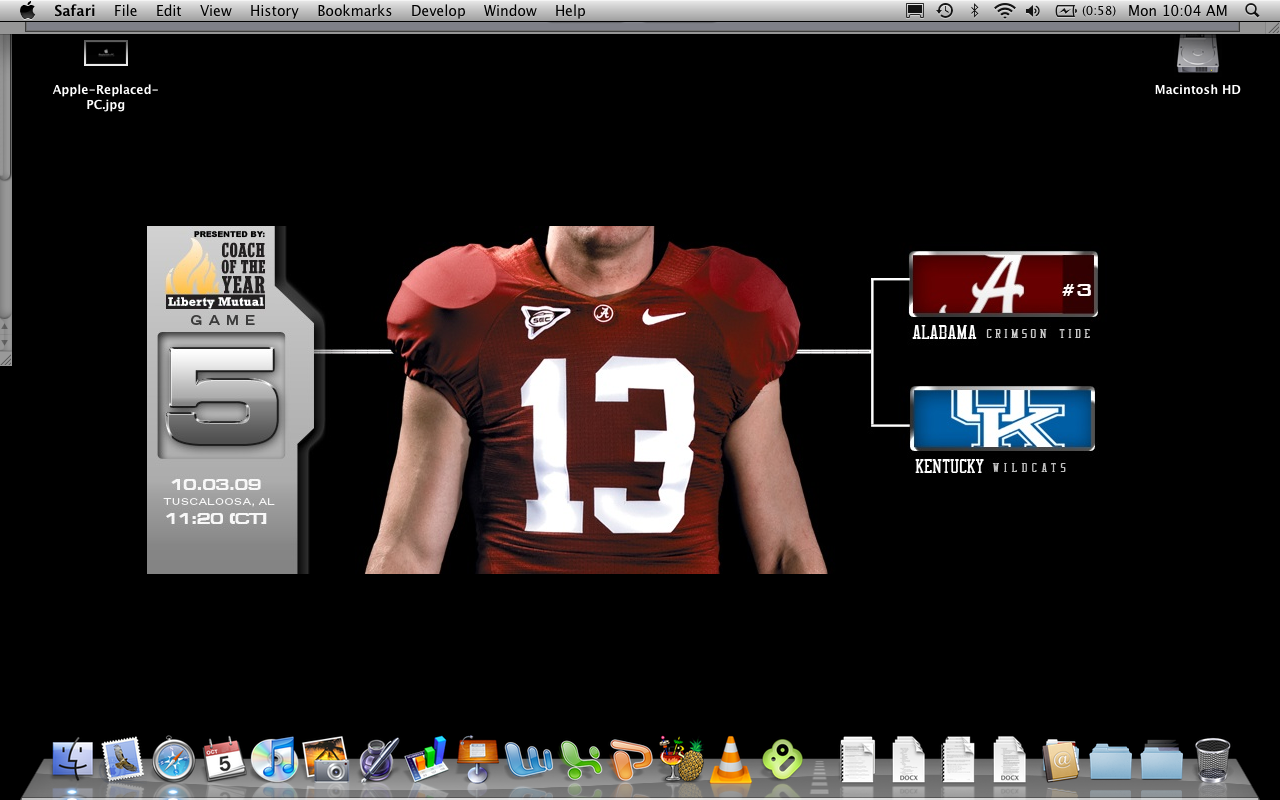The image size is (1280, 800).
Task: Open the Apple menu
Action: pyautogui.click(x=27, y=11)
